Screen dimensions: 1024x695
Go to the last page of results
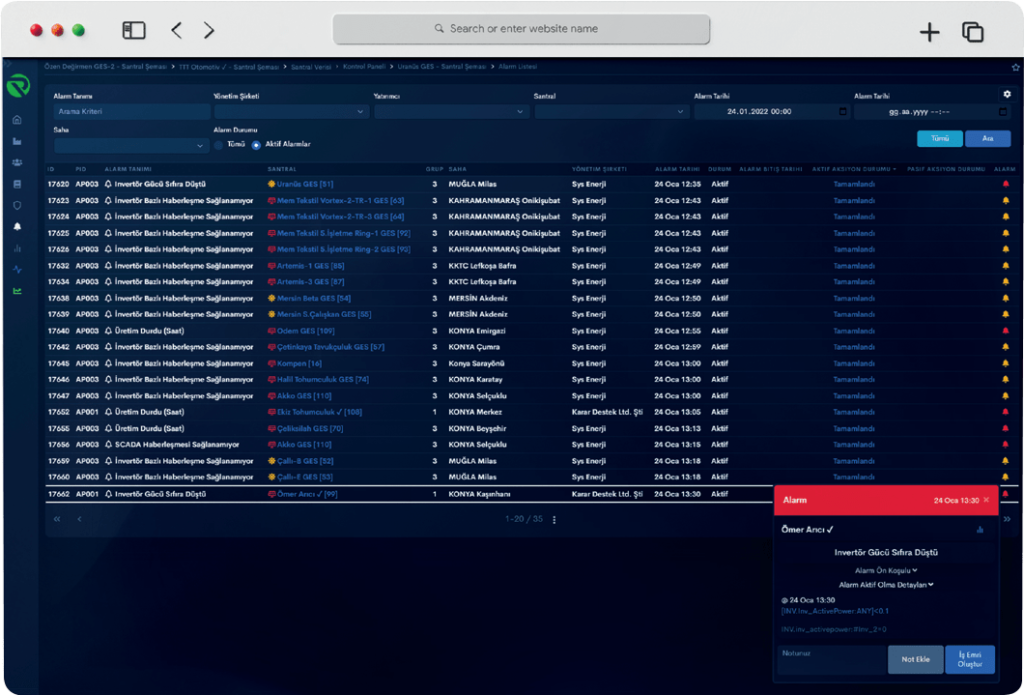click(x=1006, y=519)
